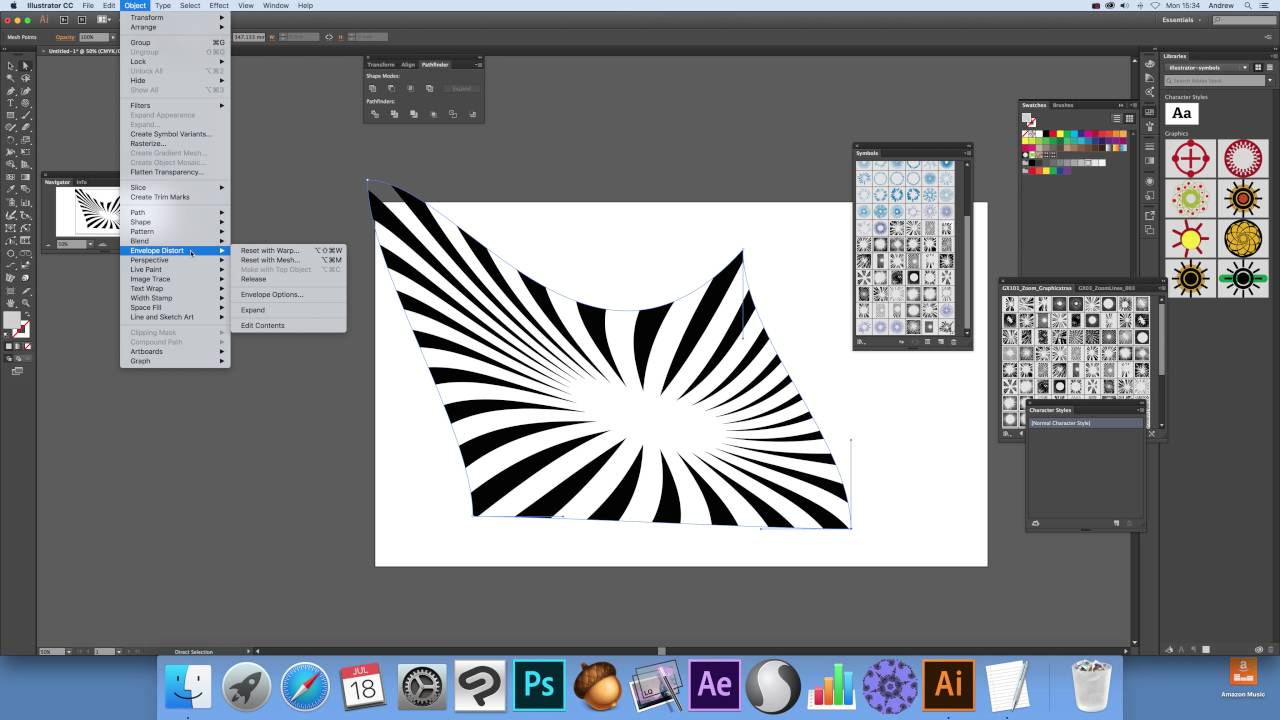Click the Symbol Libraries menu icon
The width and height of the screenshot is (1280, 720).
tap(860, 342)
